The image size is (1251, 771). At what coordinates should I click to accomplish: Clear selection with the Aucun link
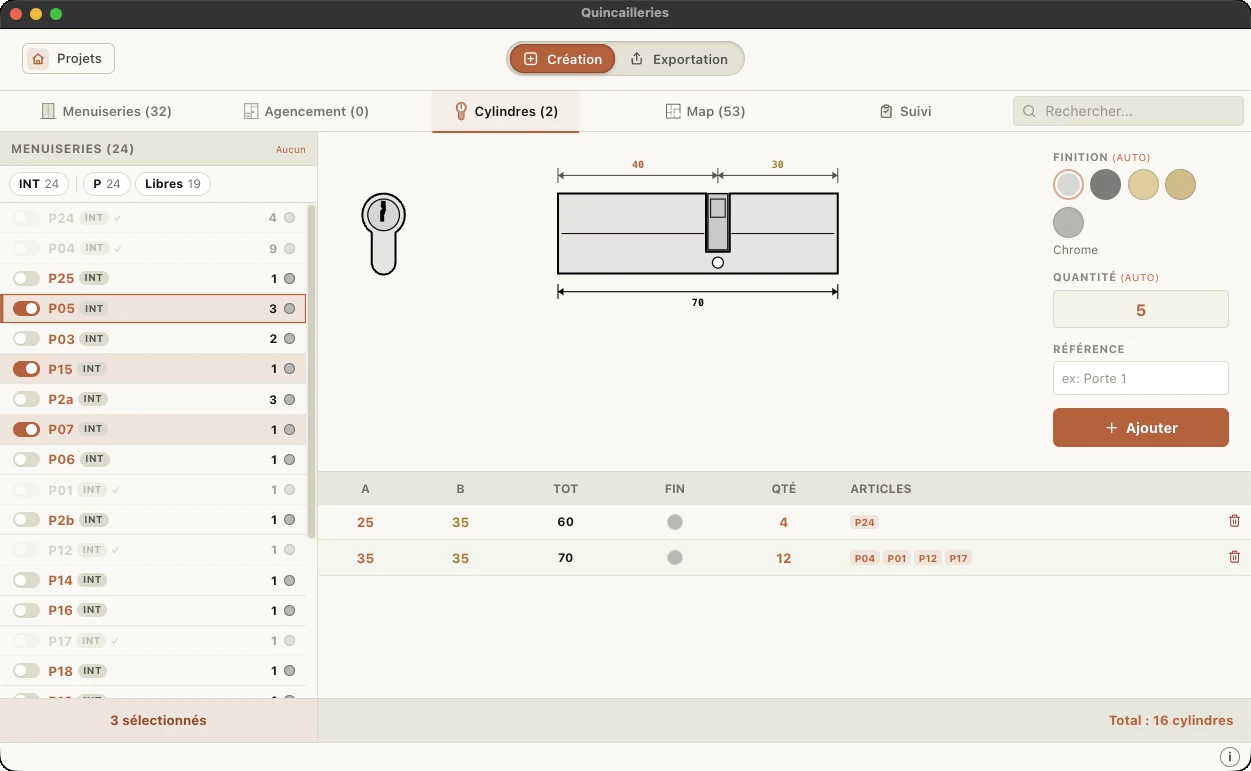291,150
